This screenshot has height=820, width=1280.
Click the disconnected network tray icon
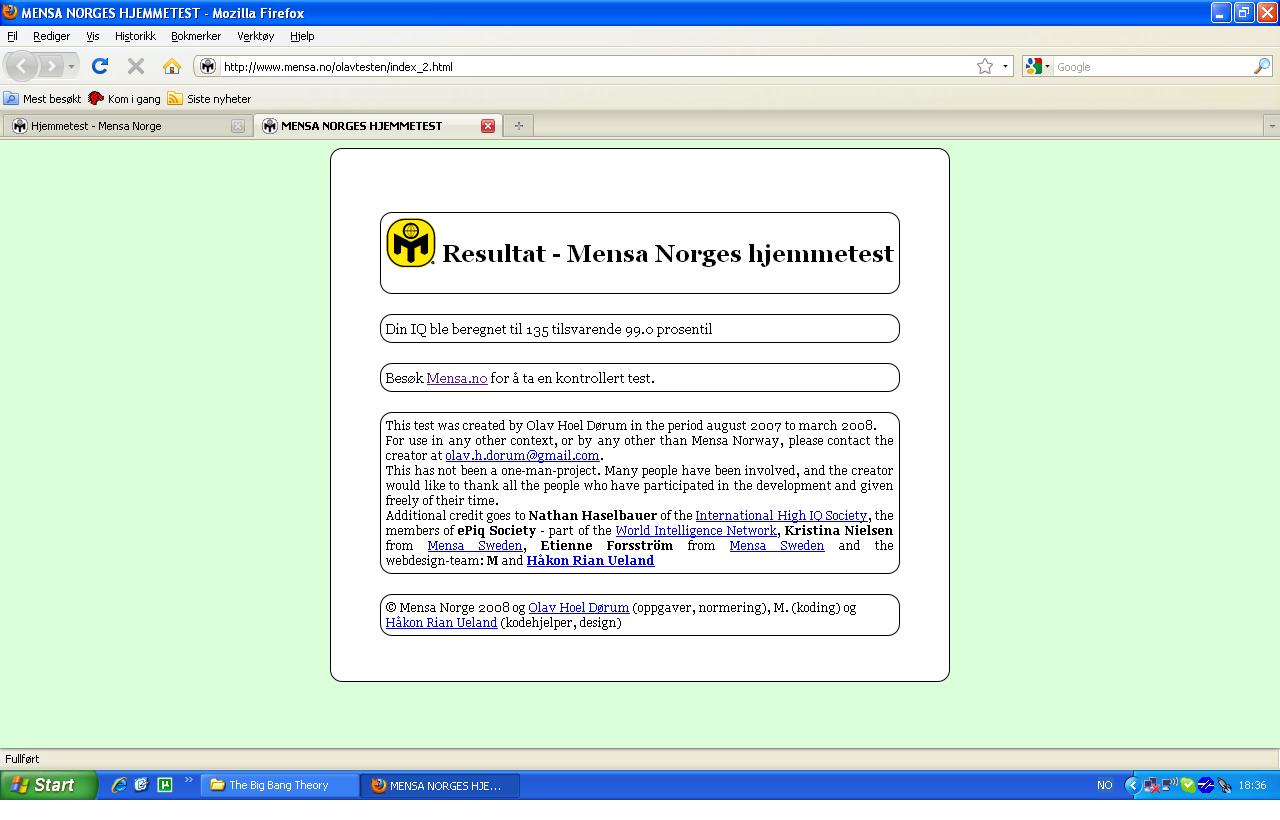click(1151, 785)
